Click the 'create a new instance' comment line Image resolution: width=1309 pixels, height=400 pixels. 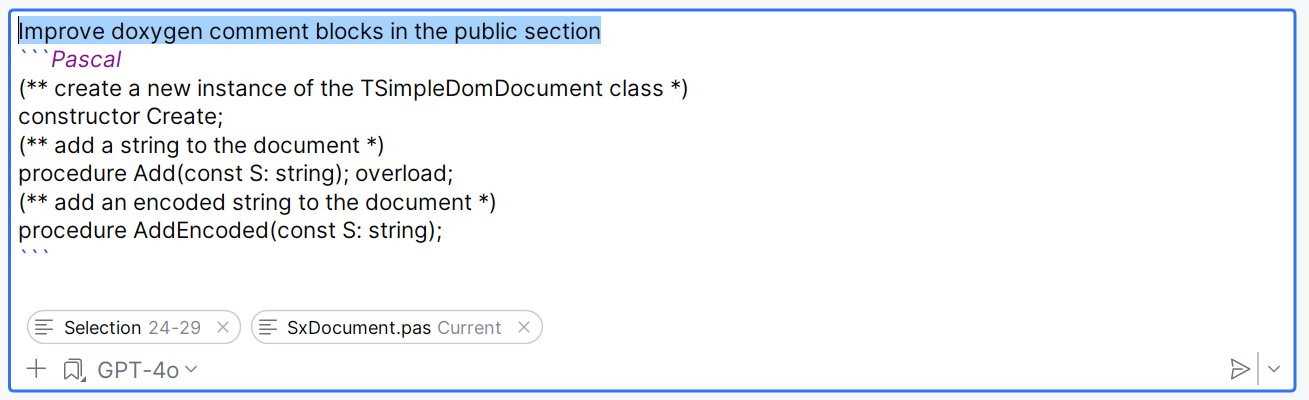353,88
